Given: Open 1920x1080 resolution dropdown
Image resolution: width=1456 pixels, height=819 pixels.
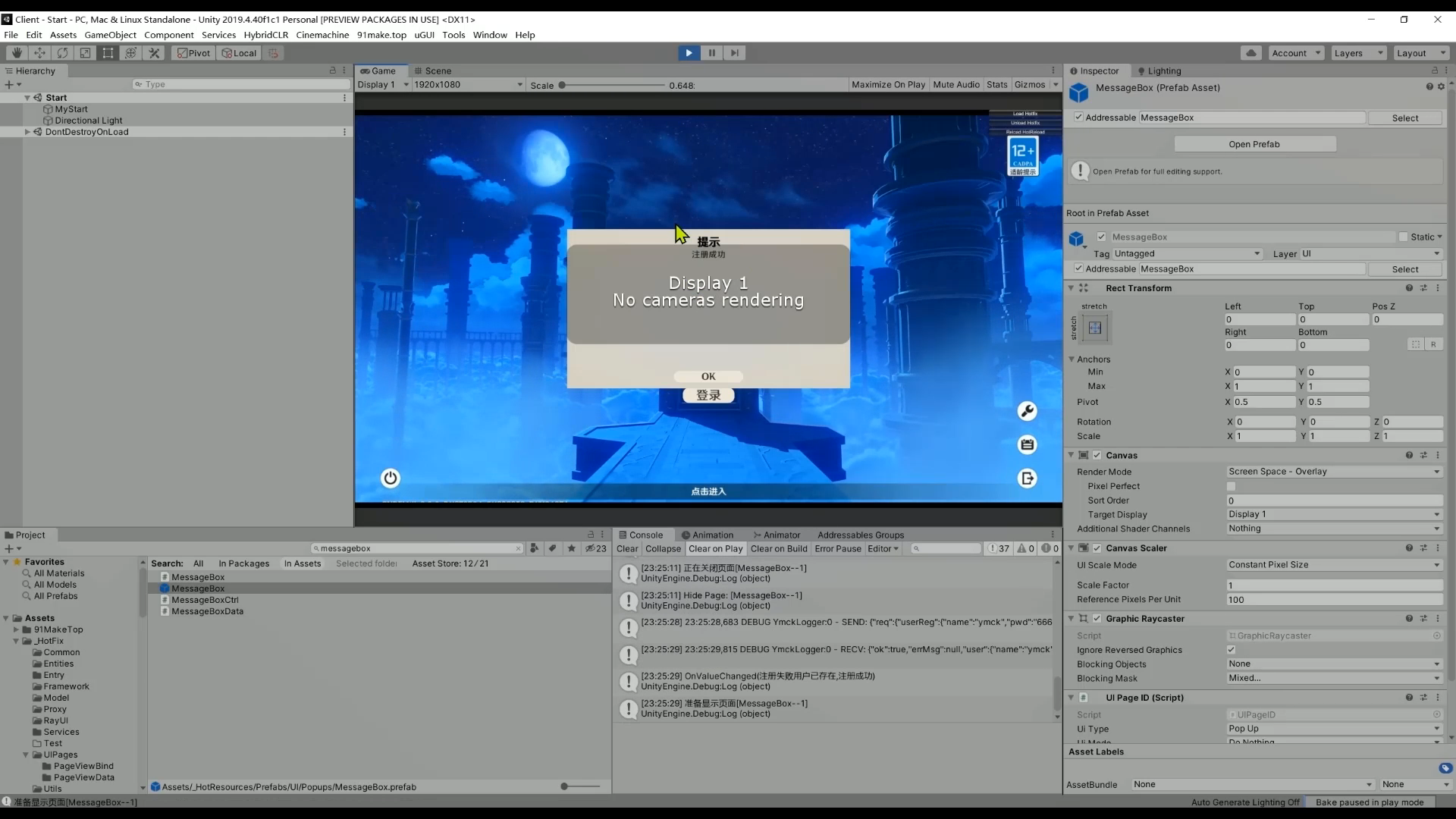Looking at the screenshot, I should tap(468, 85).
